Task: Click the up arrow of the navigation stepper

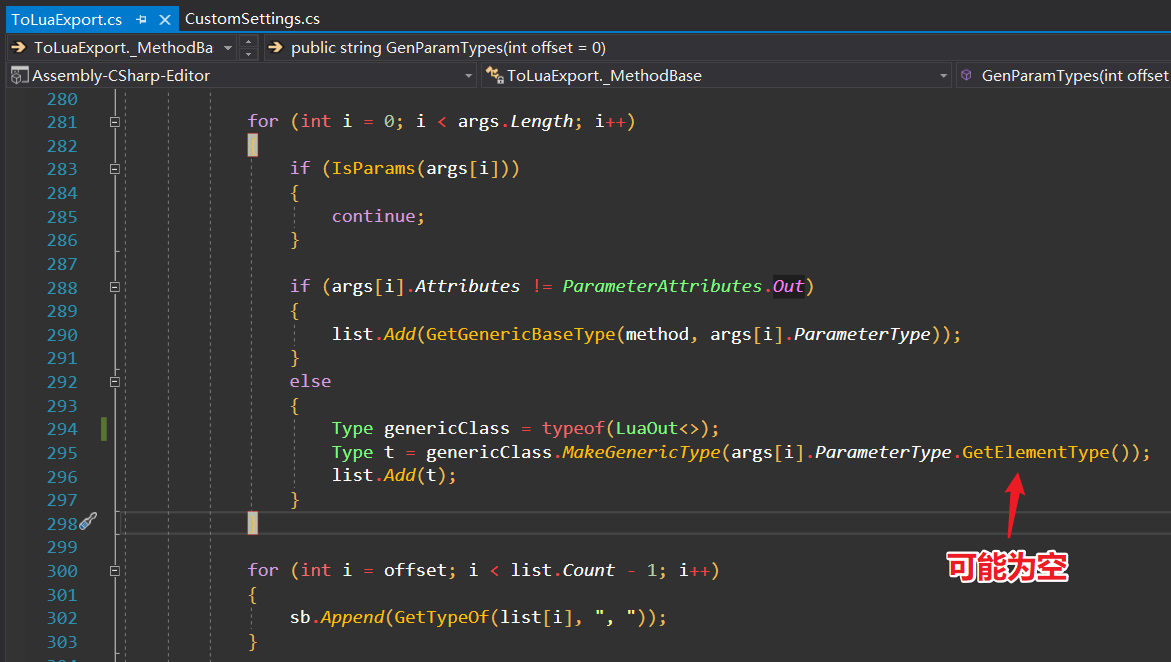Action: pyautogui.click(x=249, y=41)
